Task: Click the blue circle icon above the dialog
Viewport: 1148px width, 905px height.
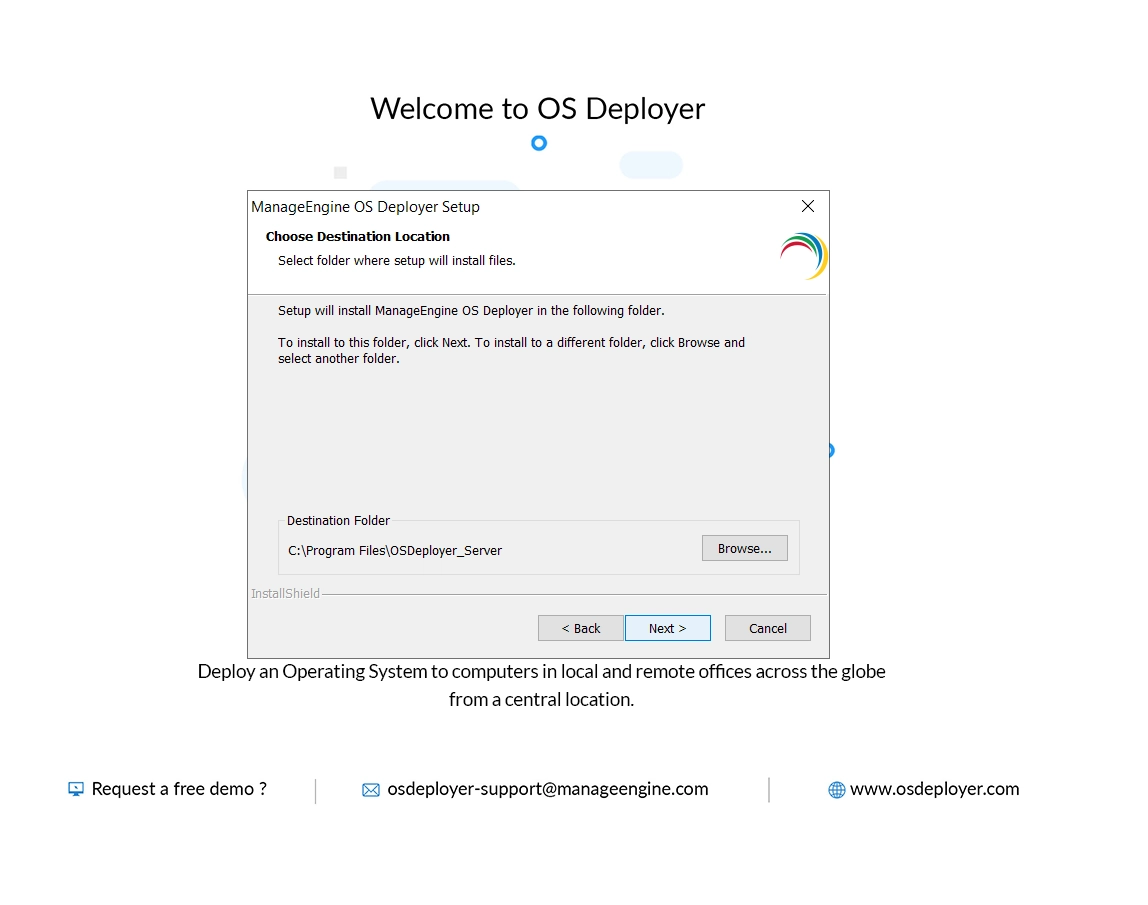Action: click(539, 143)
